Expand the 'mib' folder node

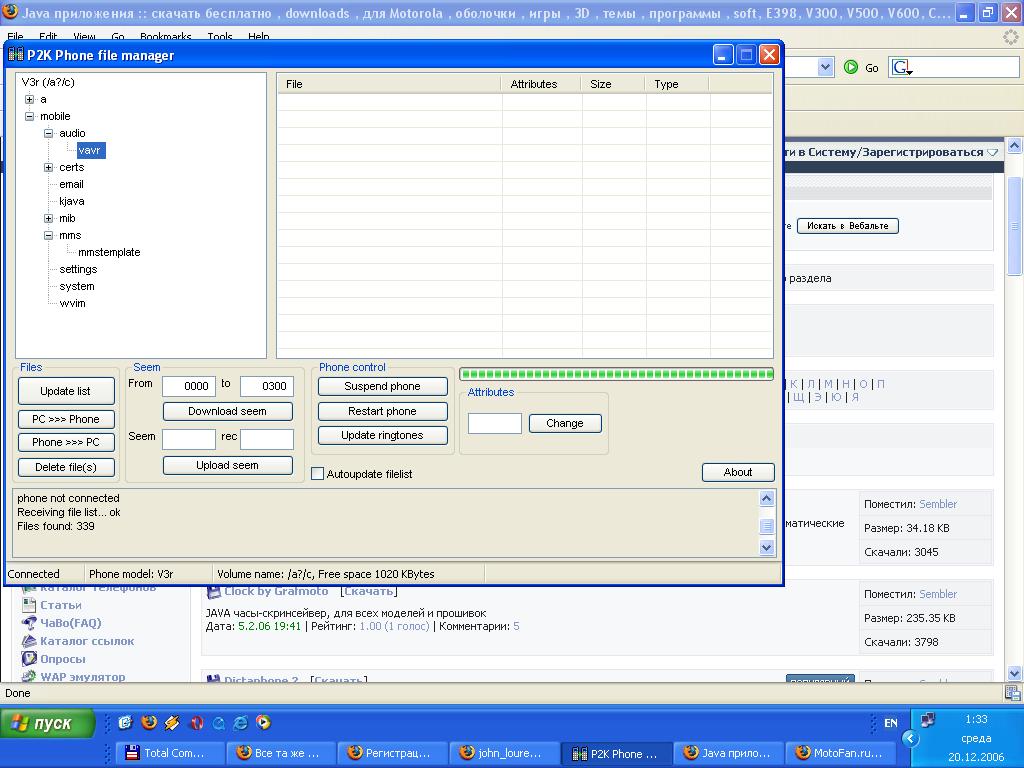click(48, 218)
